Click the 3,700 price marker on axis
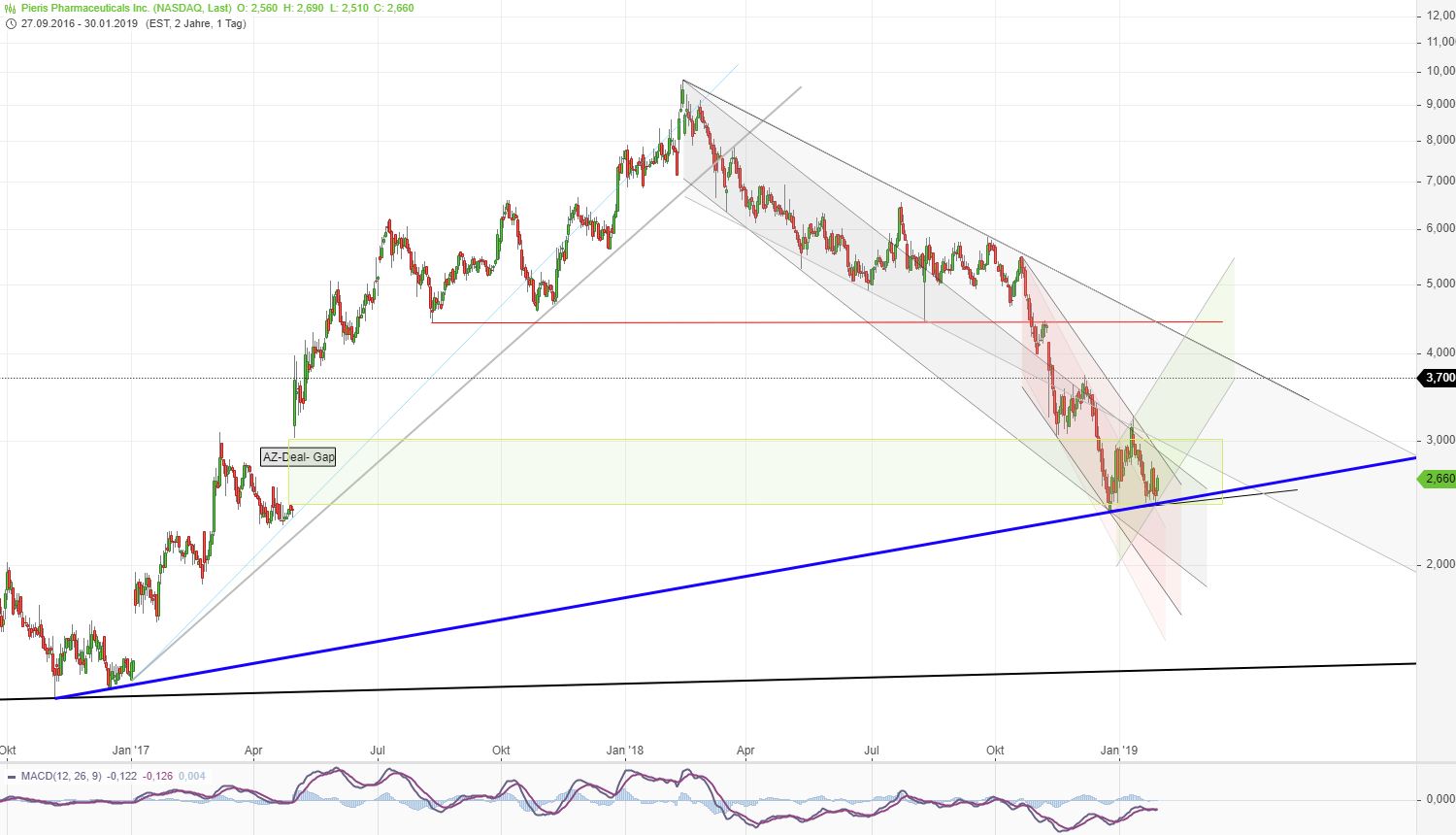This screenshot has width=1456, height=835. pyautogui.click(x=1439, y=378)
